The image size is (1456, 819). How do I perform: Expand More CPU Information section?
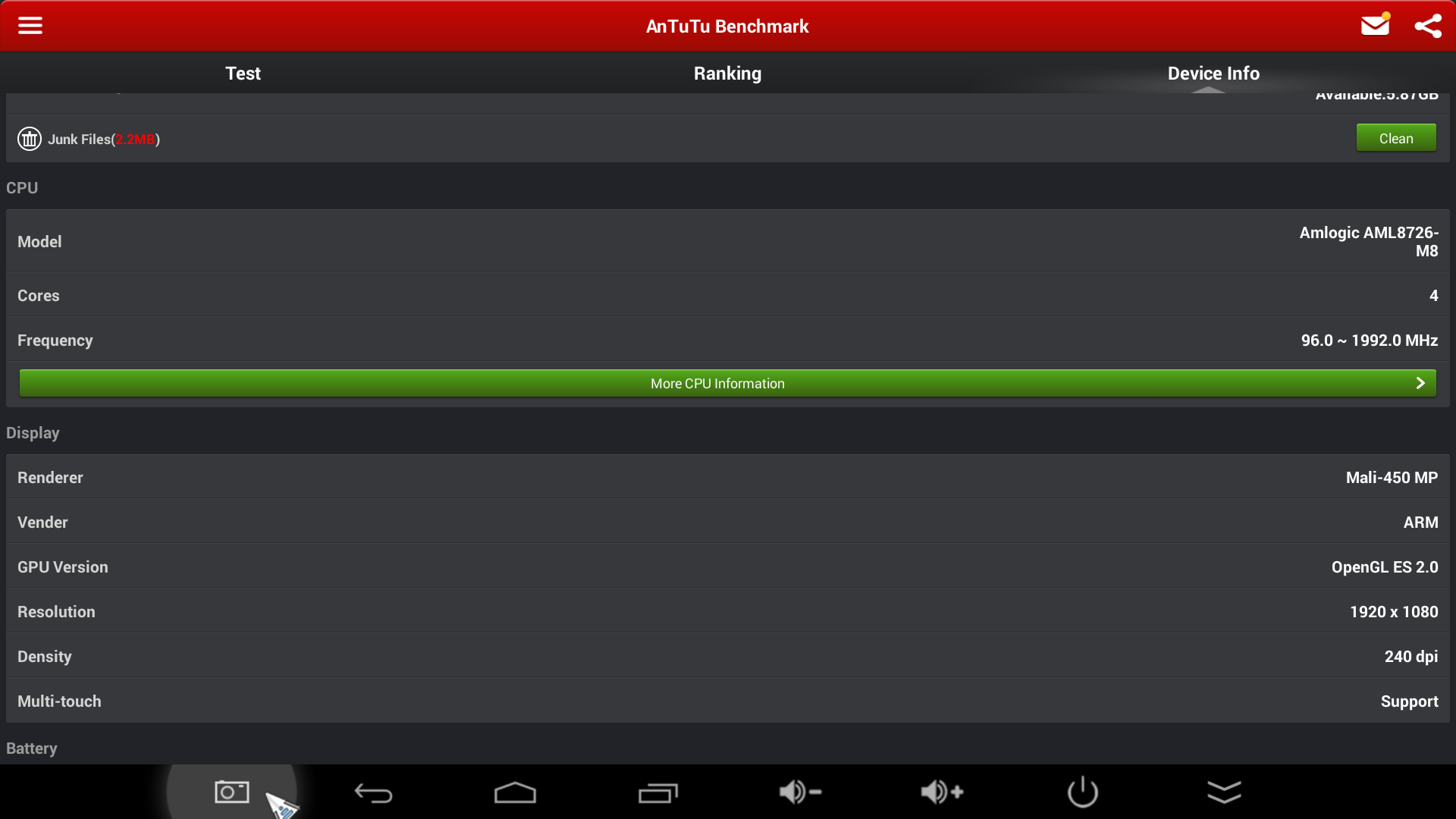pos(728,383)
